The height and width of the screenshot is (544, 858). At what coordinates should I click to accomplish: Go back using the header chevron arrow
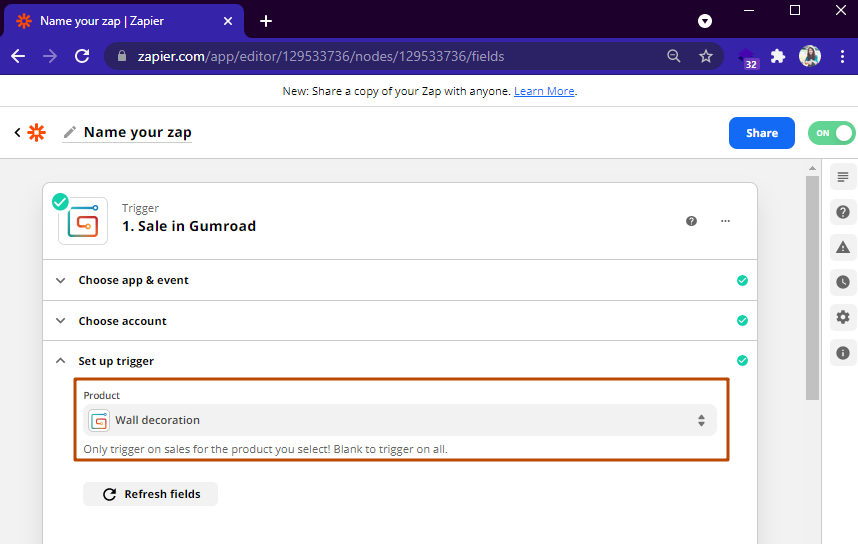coord(18,132)
